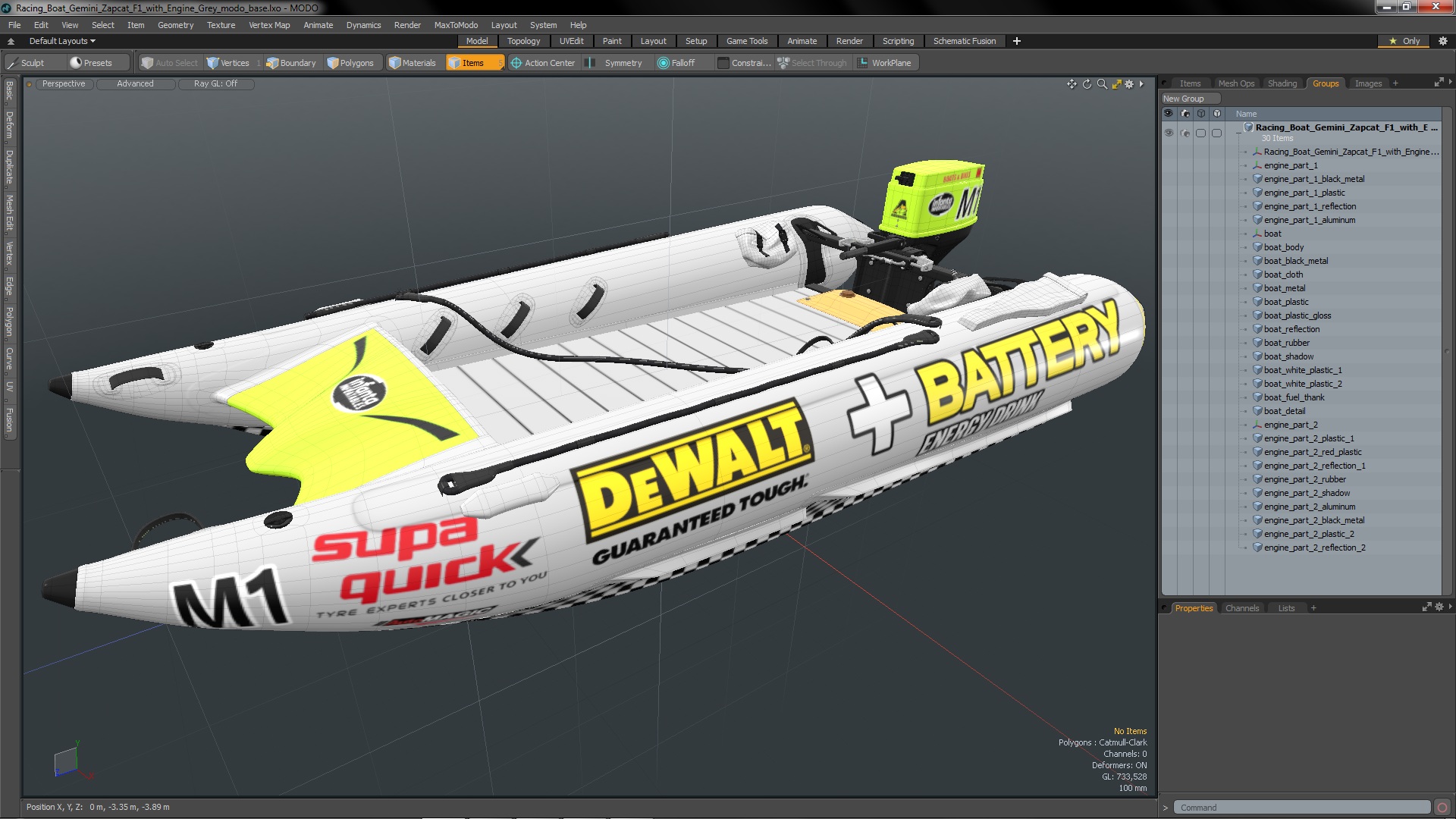Toggle the Only star button
This screenshot has height=819, width=1456.
tap(1404, 41)
